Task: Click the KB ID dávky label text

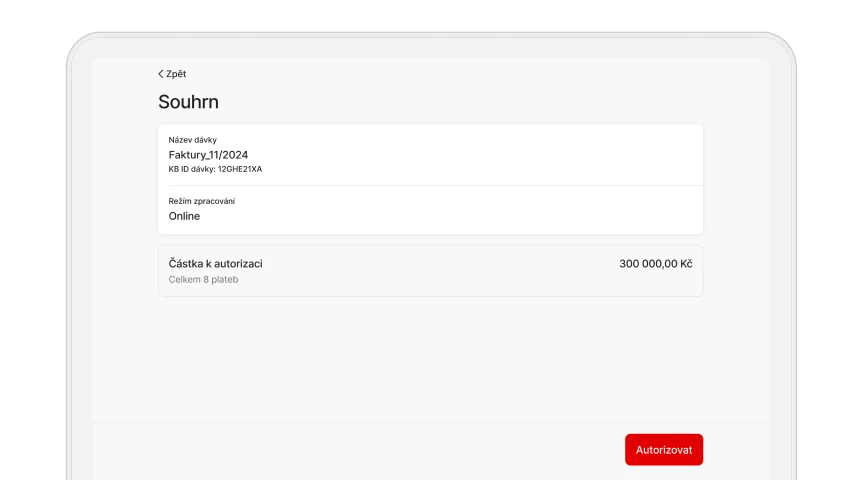Action: point(191,170)
